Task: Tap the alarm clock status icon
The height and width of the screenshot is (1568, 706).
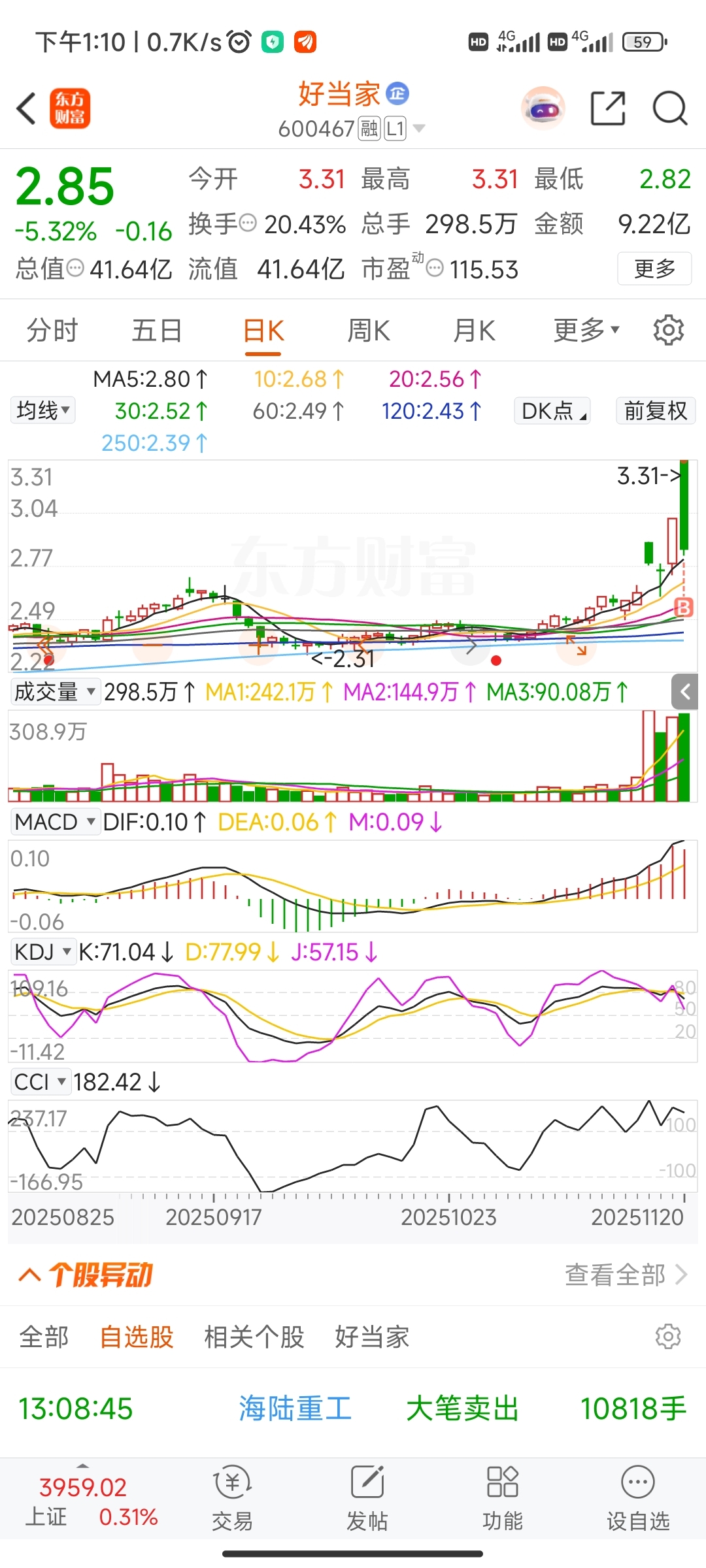Action: point(240,42)
